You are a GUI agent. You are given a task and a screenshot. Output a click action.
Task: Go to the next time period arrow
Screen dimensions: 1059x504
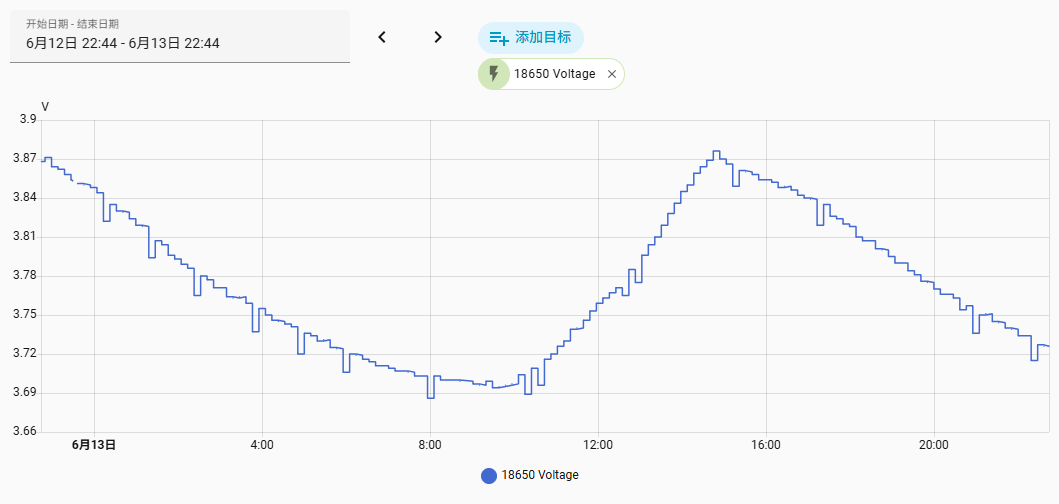438,37
